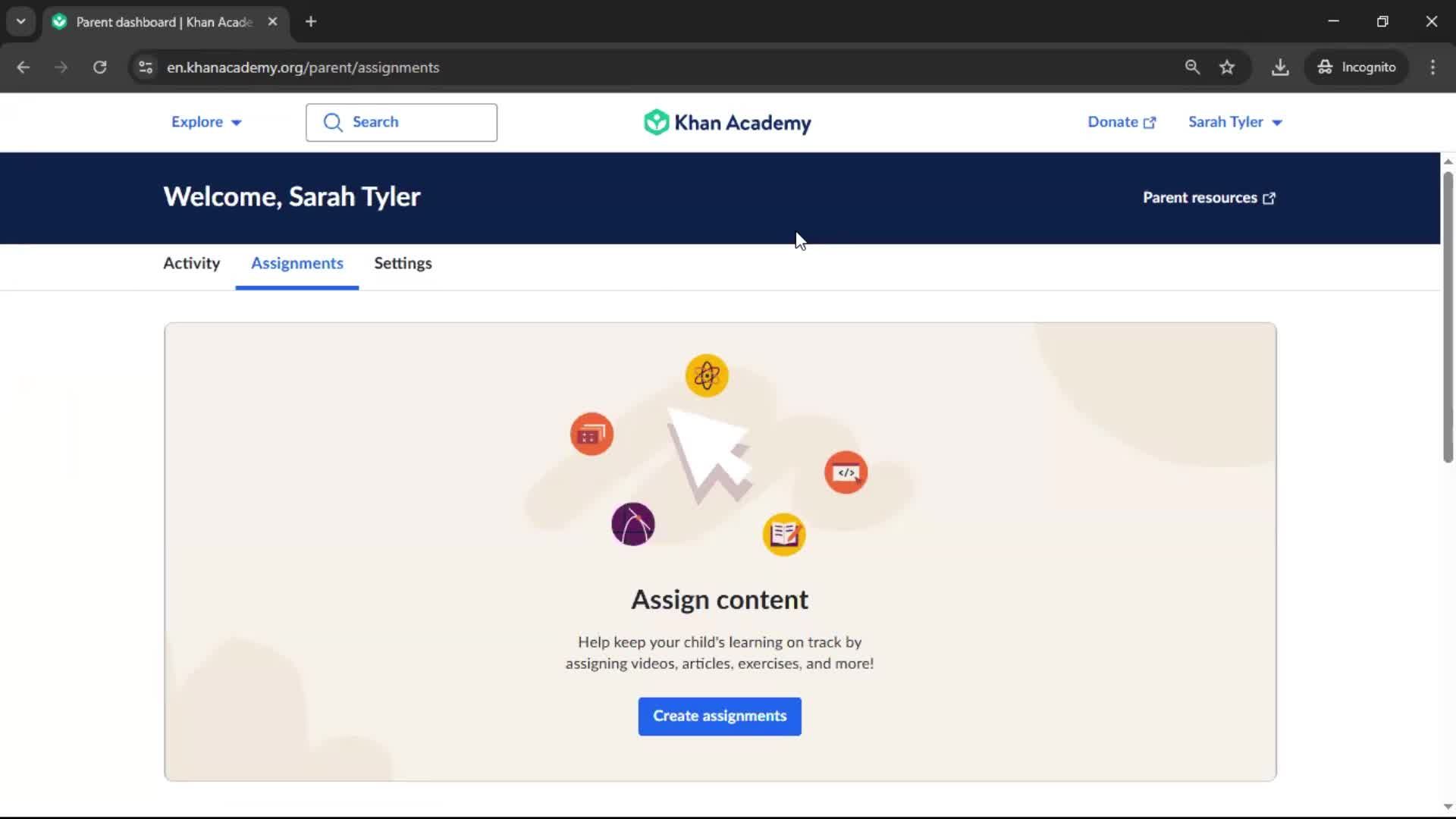This screenshot has width=1456, height=819.
Task: Click the Incognito indicator
Action: [x=1357, y=67]
